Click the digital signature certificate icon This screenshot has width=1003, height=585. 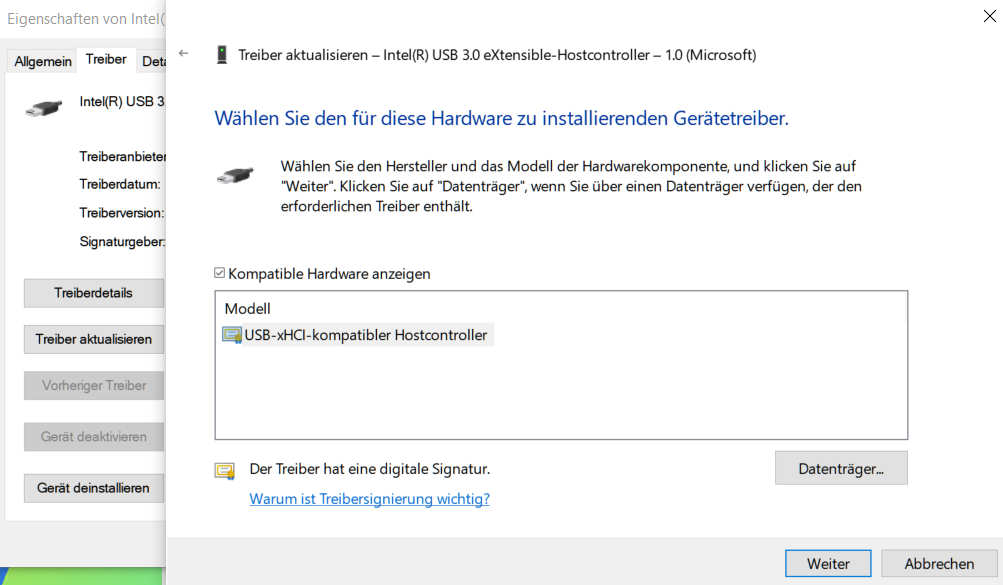[x=225, y=472]
